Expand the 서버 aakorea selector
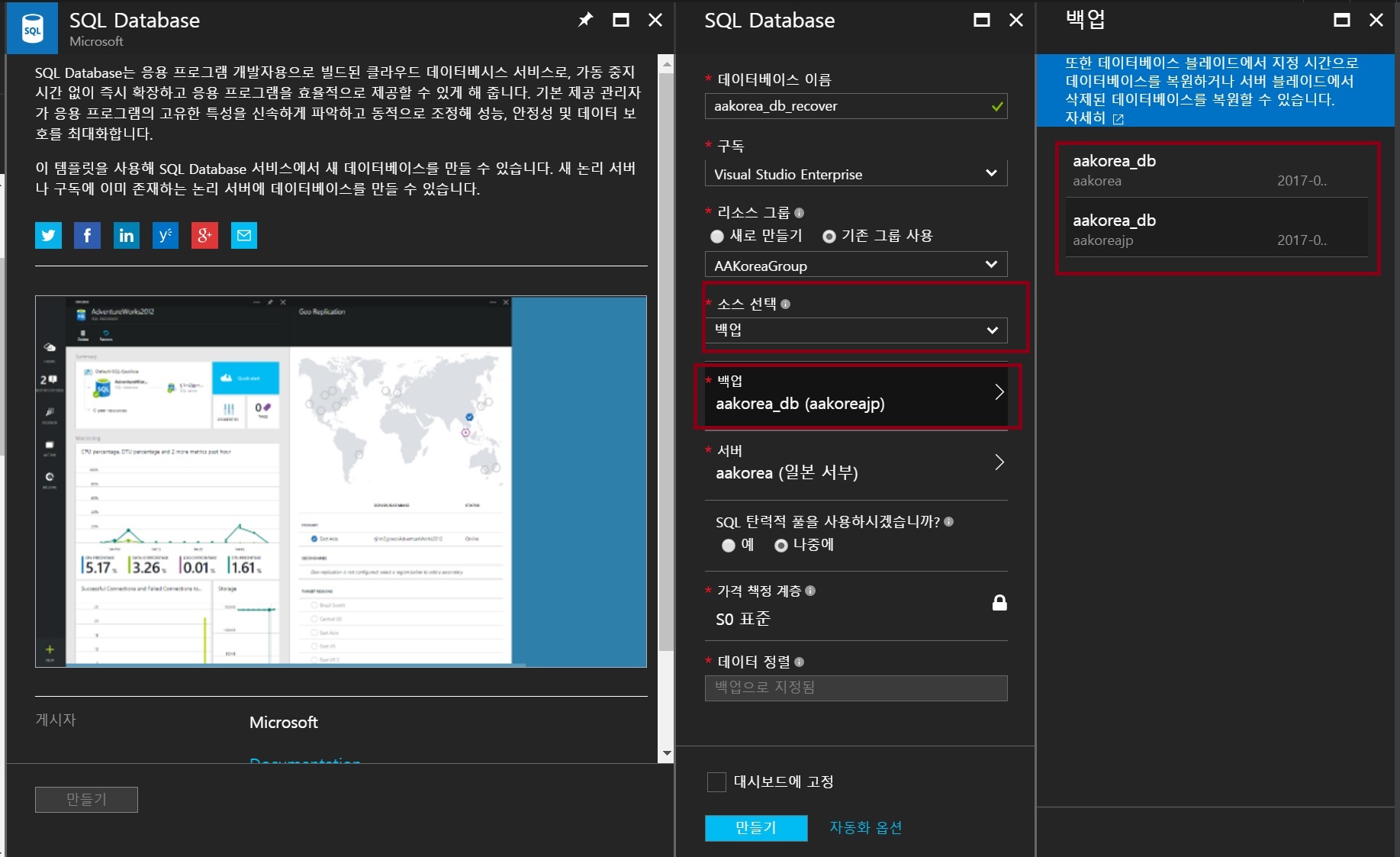Viewport: 1400px width, 857px height. click(856, 464)
